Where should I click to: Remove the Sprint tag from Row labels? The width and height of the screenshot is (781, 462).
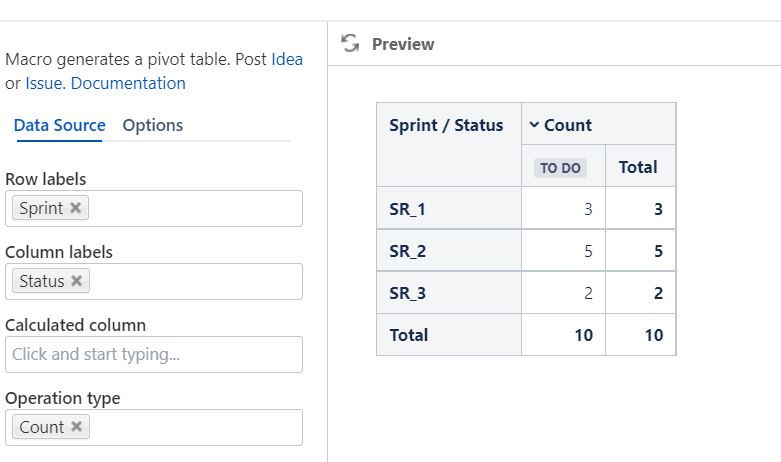tap(75, 208)
